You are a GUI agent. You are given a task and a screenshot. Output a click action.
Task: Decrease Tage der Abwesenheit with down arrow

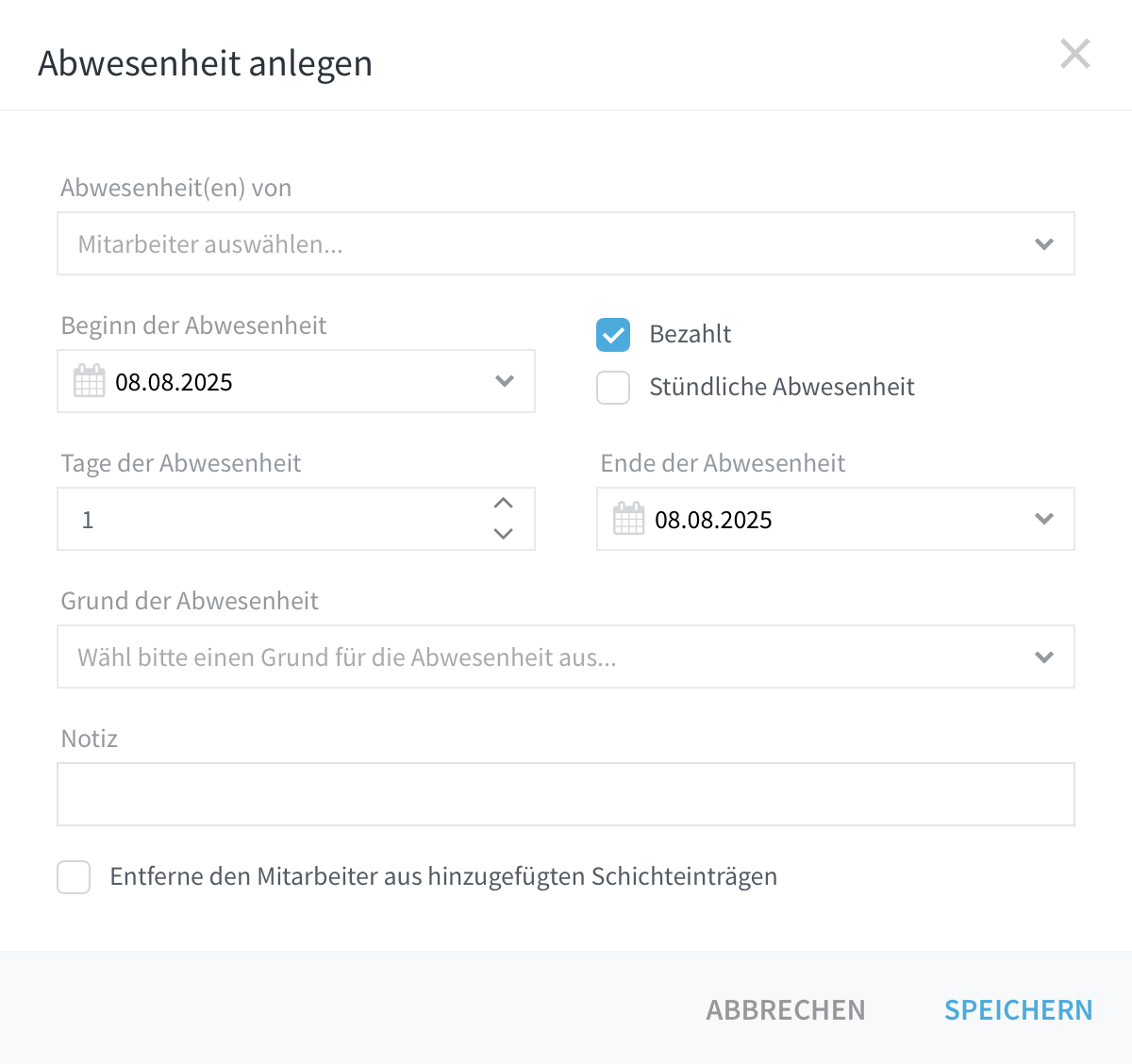coord(504,533)
